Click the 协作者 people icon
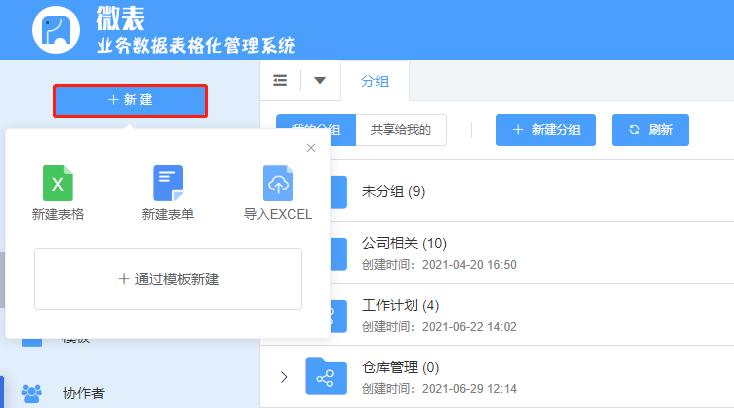The height and width of the screenshot is (408, 734). [x=32, y=393]
